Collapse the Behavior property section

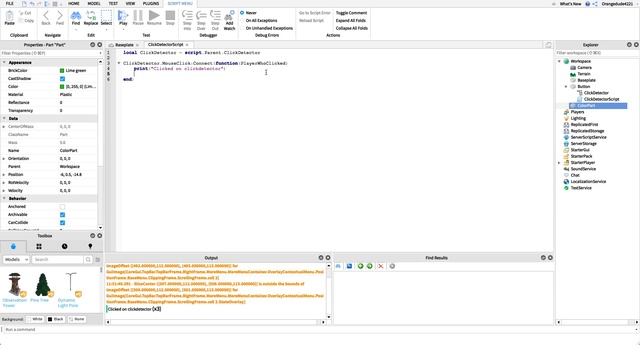pyautogui.click(x=4, y=198)
